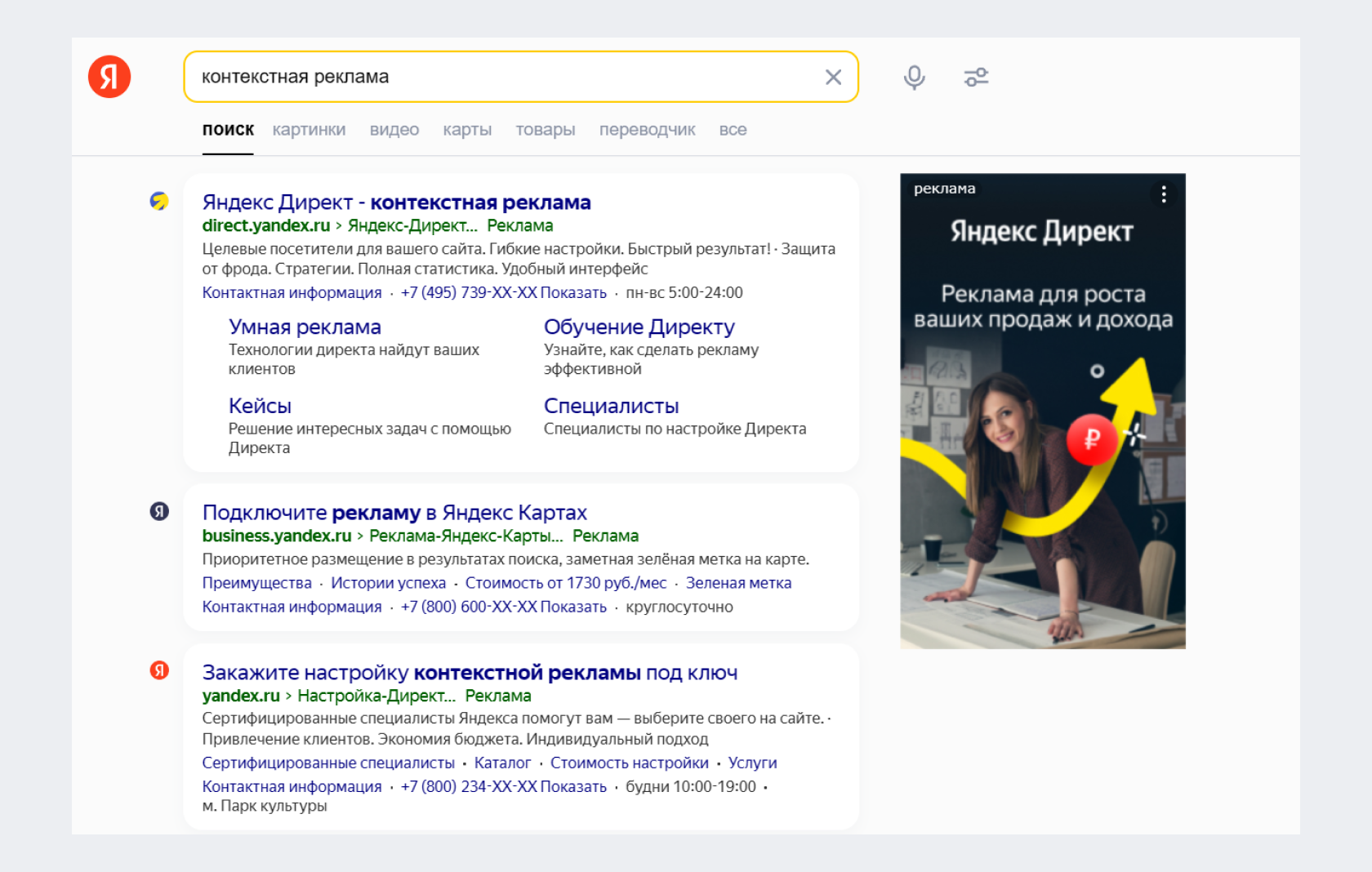Start voice search with the microphone icon
Screen dimensions: 1372x872
click(x=915, y=77)
